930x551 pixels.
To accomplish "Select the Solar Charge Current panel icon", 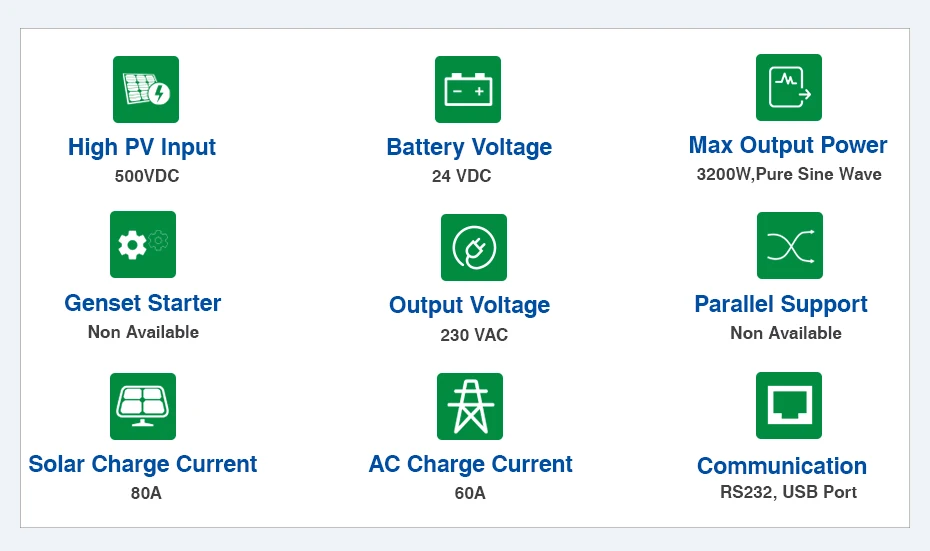I will (x=143, y=406).
